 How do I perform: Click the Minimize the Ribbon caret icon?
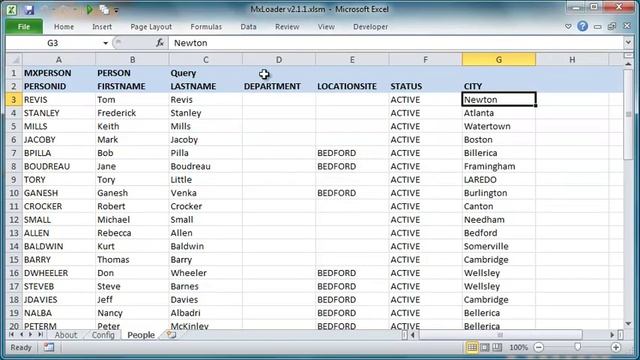(568, 27)
